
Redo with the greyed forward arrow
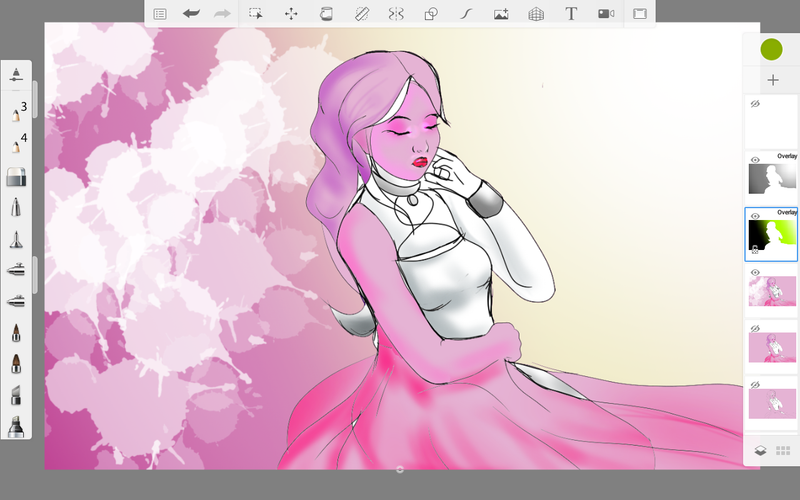[x=222, y=14]
